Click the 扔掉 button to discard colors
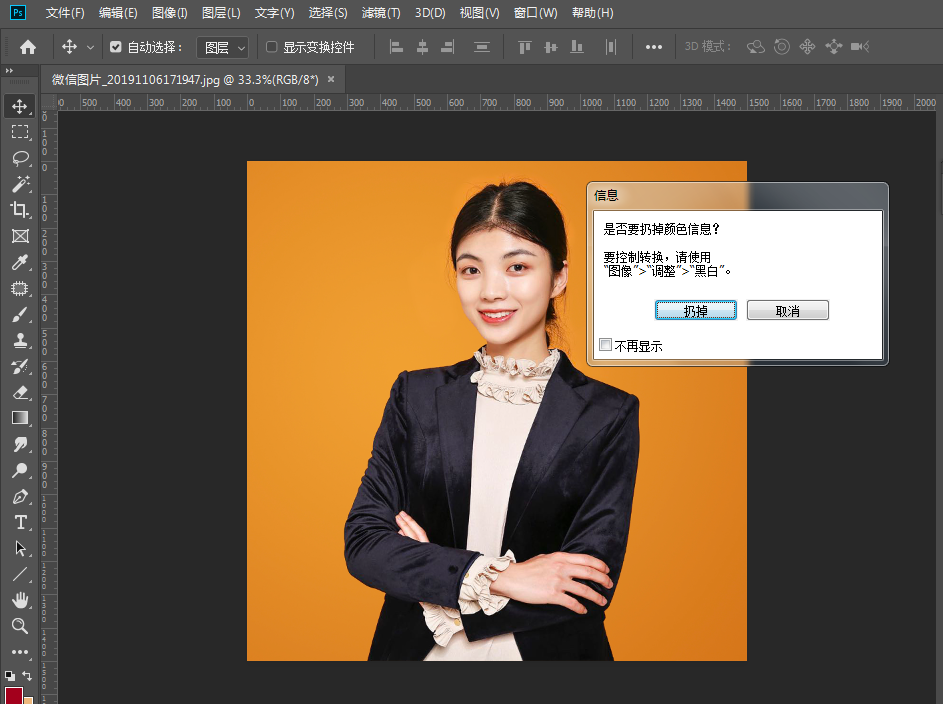 (x=695, y=310)
